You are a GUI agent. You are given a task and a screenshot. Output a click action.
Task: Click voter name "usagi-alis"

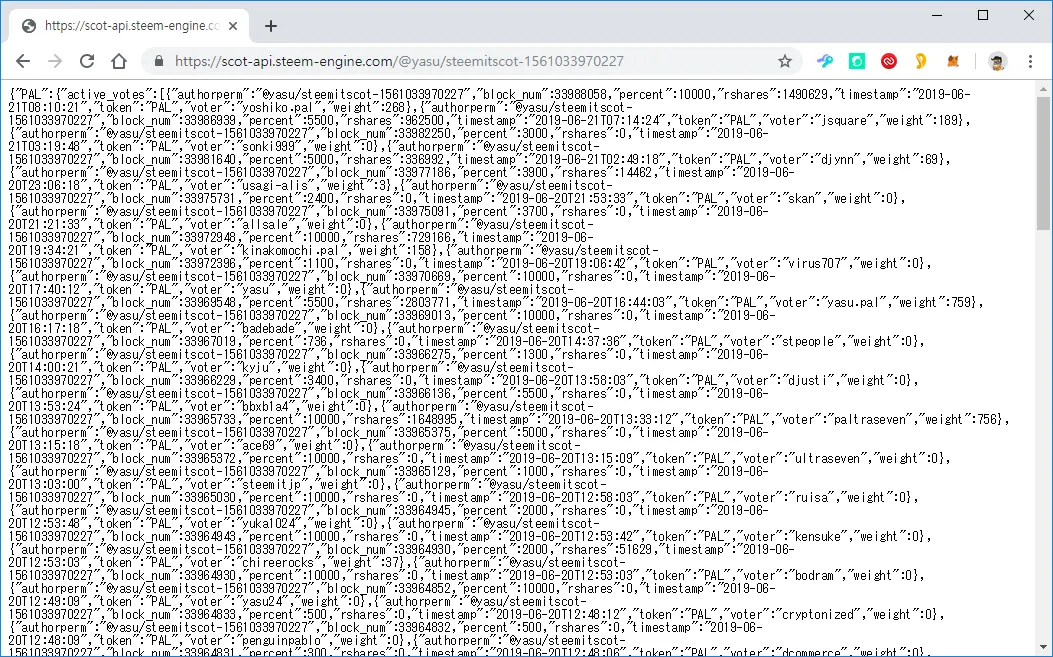tap(274, 185)
